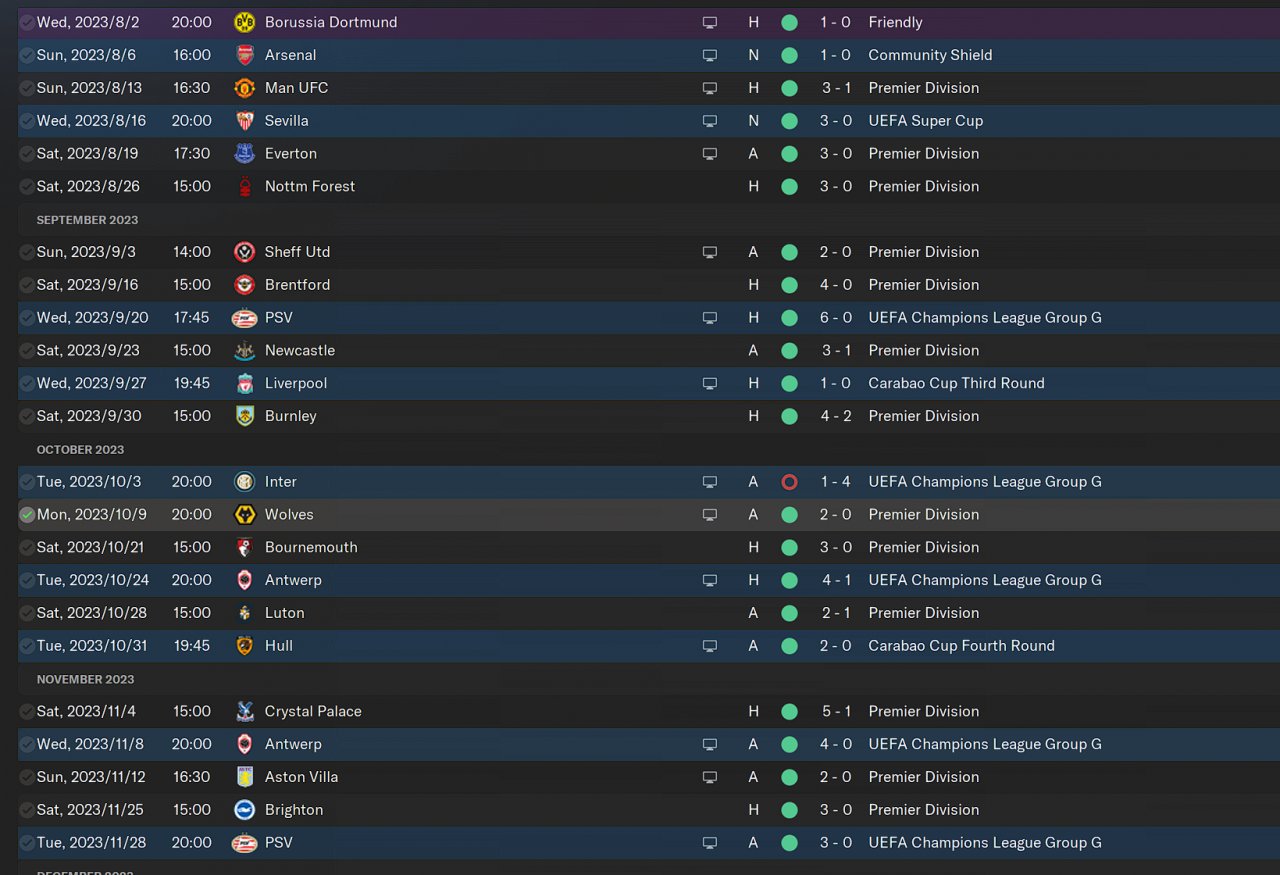The height and width of the screenshot is (875, 1280).
Task: Click the NOVEMBER 2023 month header
Action: (x=85, y=680)
